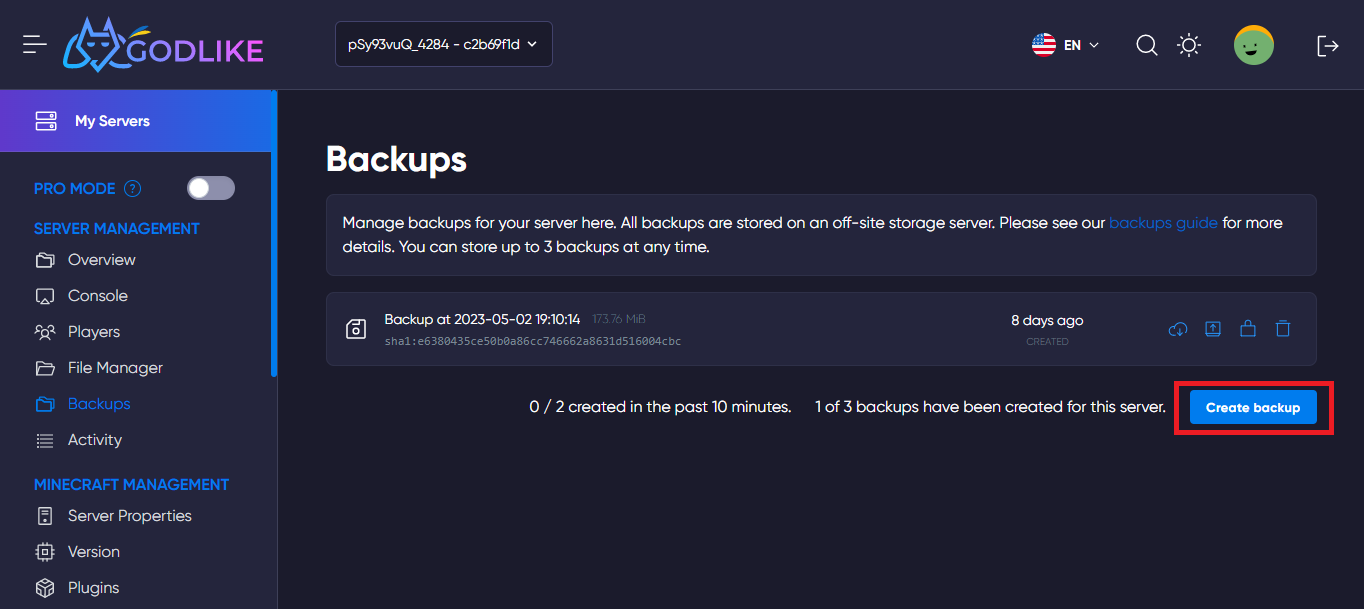Image resolution: width=1364 pixels, height=609 pixels.
Task: Select Server Properties in sidebar
Action: pyautogui.click(x=129, y=516)
